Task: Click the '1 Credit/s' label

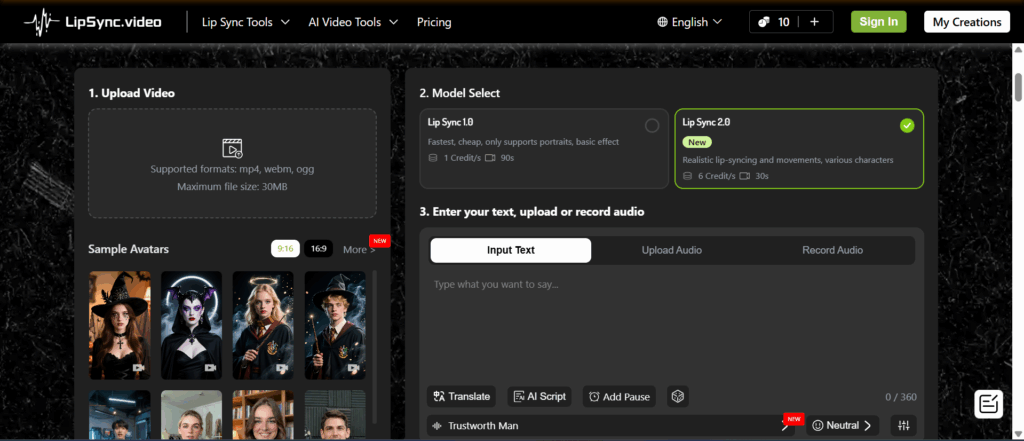Action: pos(462,158)
